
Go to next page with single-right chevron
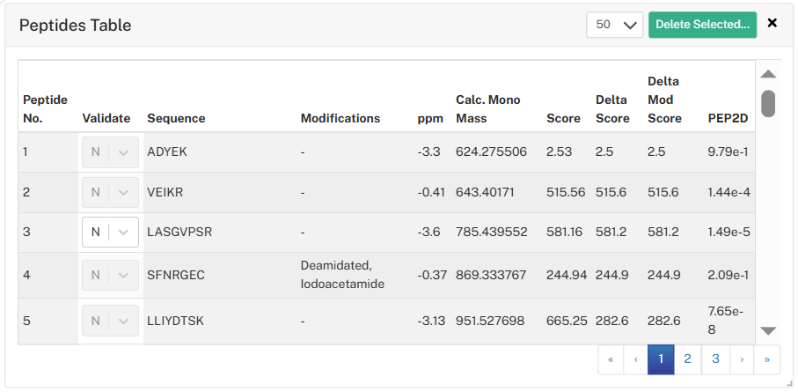[x=742, y=359]
